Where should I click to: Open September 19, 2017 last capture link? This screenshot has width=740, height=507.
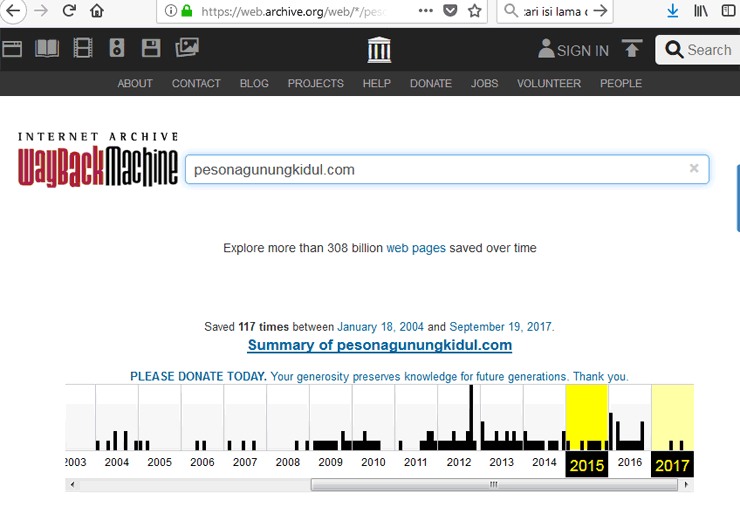point(500,327)
